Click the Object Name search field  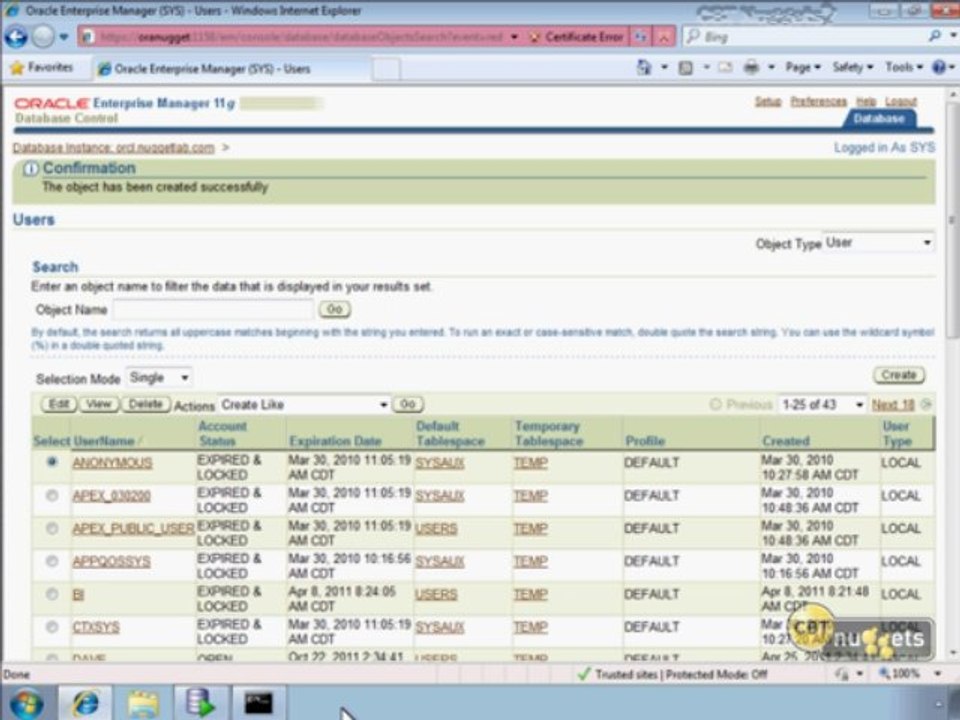click(212, 310)
